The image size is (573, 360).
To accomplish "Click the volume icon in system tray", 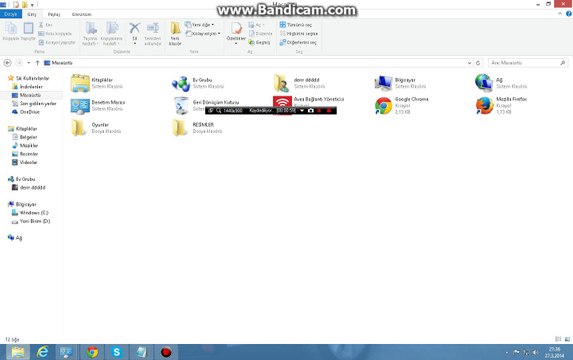I will pyautogui.click(x=535, y=352).
